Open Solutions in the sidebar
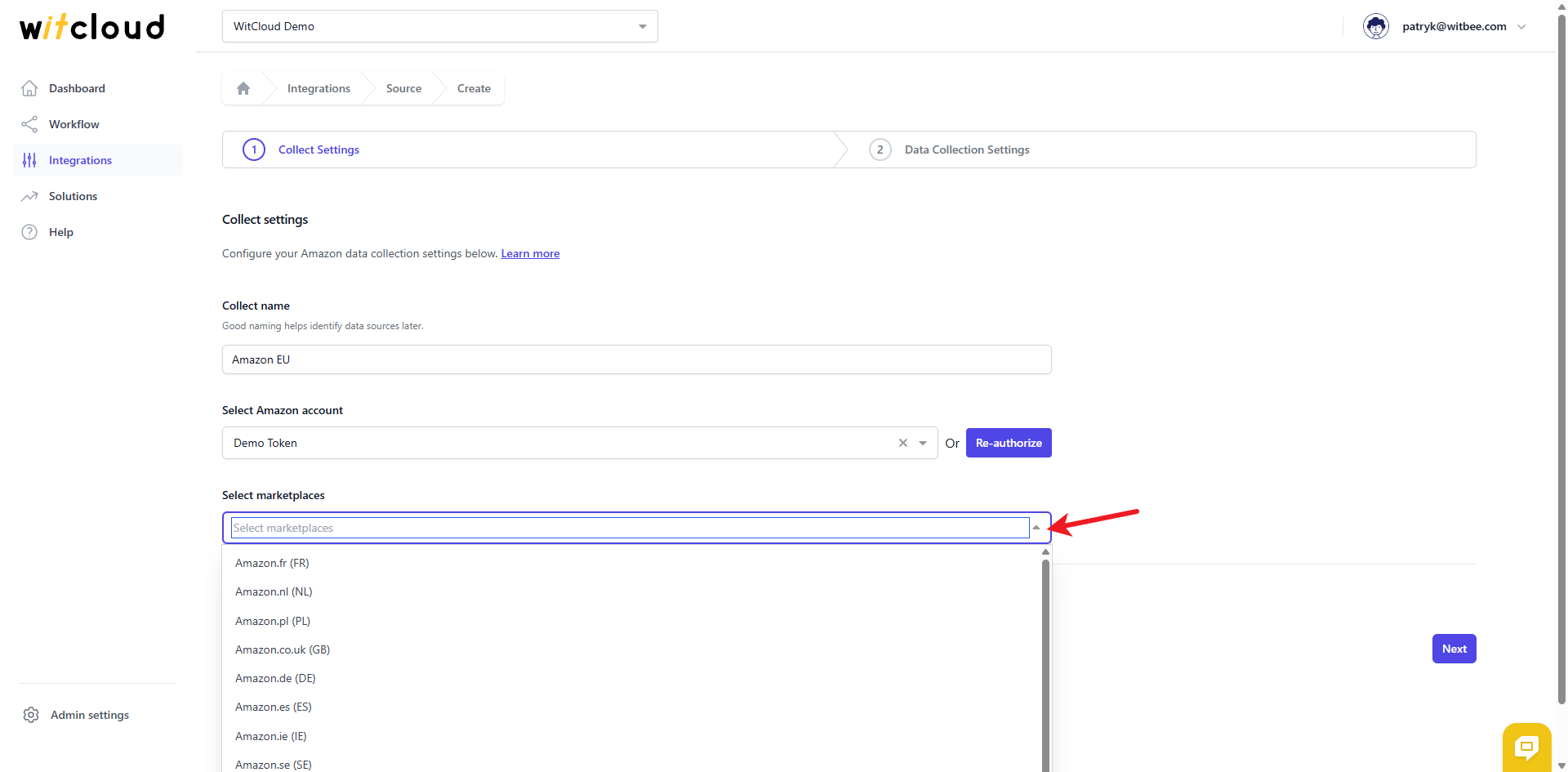This screenshot has width=1568, height=772. point(98,196)
